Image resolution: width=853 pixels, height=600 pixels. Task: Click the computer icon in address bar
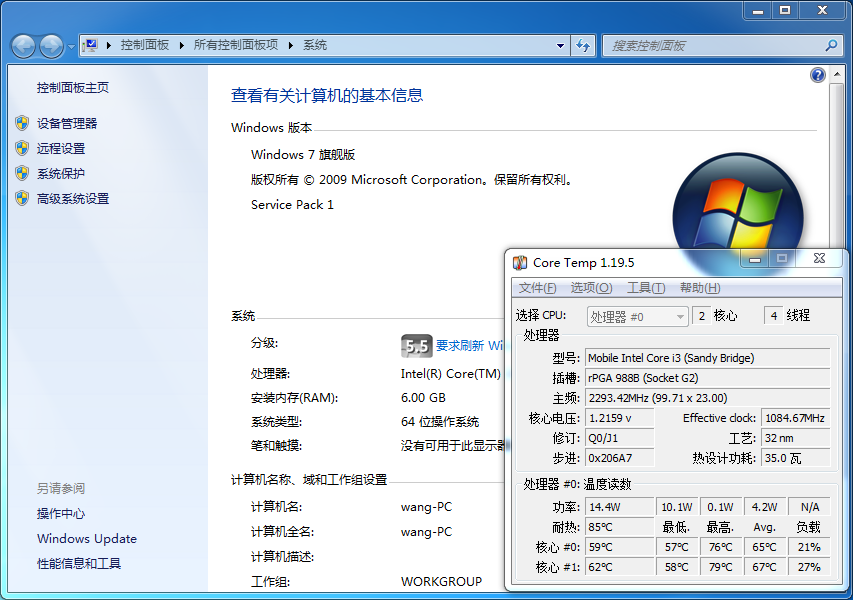point(90,45)
